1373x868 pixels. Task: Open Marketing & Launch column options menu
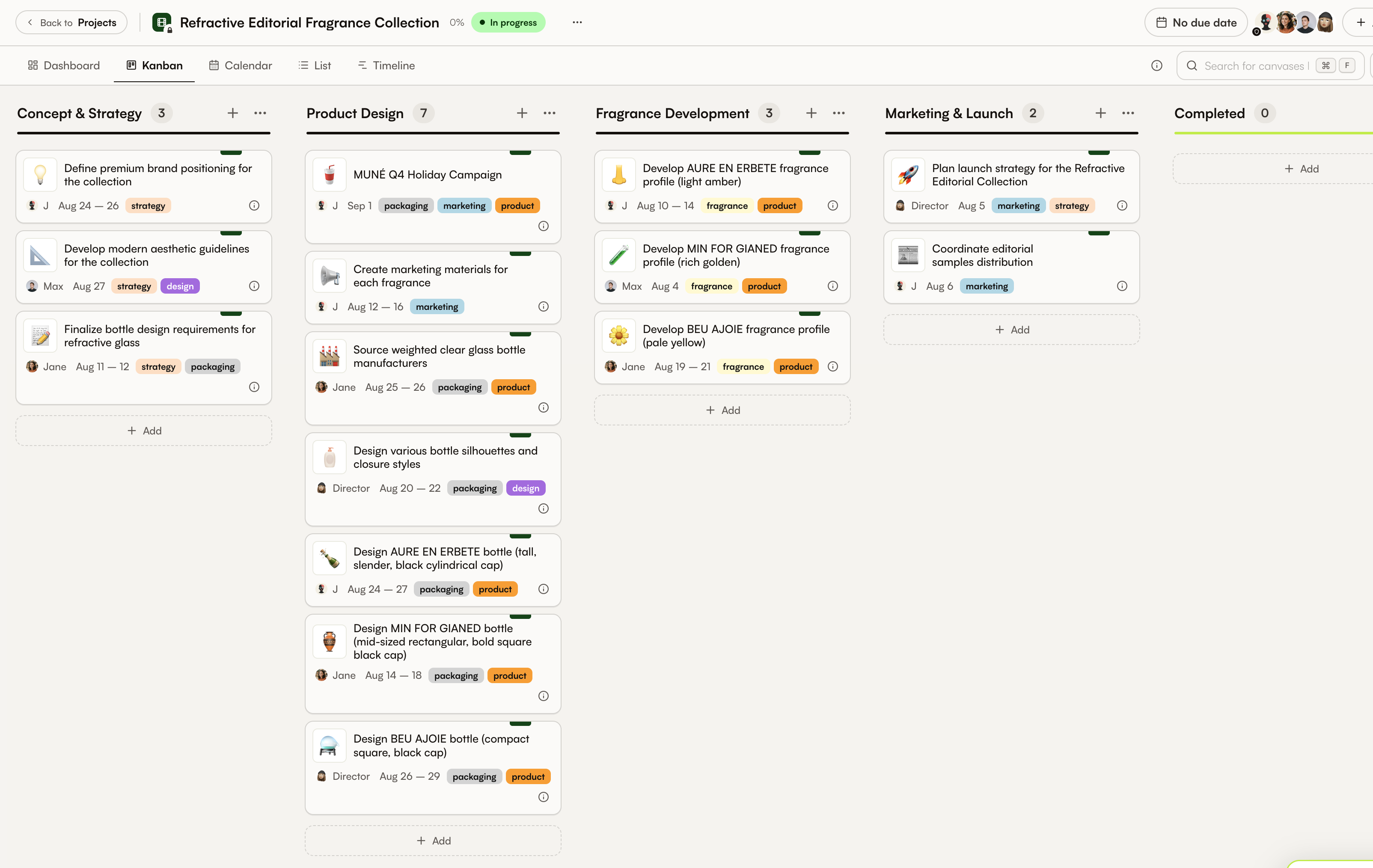click(x=1128, y=113)
